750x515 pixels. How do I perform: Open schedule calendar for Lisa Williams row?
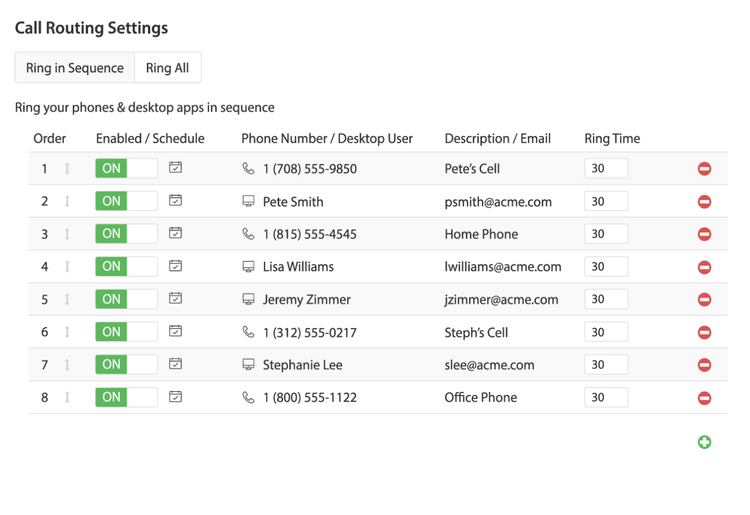click(175, 266)
